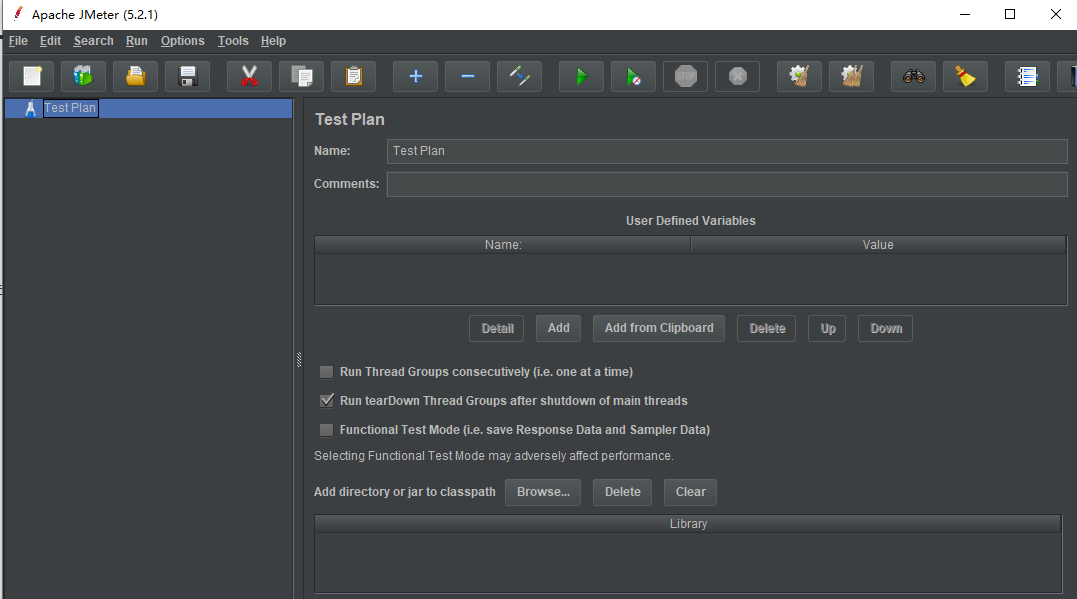Image resolution: width=1077 pixels, height=599 pixels.
Task: Click the Toggle enable/disable icon
Action: [x=519, y=76]
